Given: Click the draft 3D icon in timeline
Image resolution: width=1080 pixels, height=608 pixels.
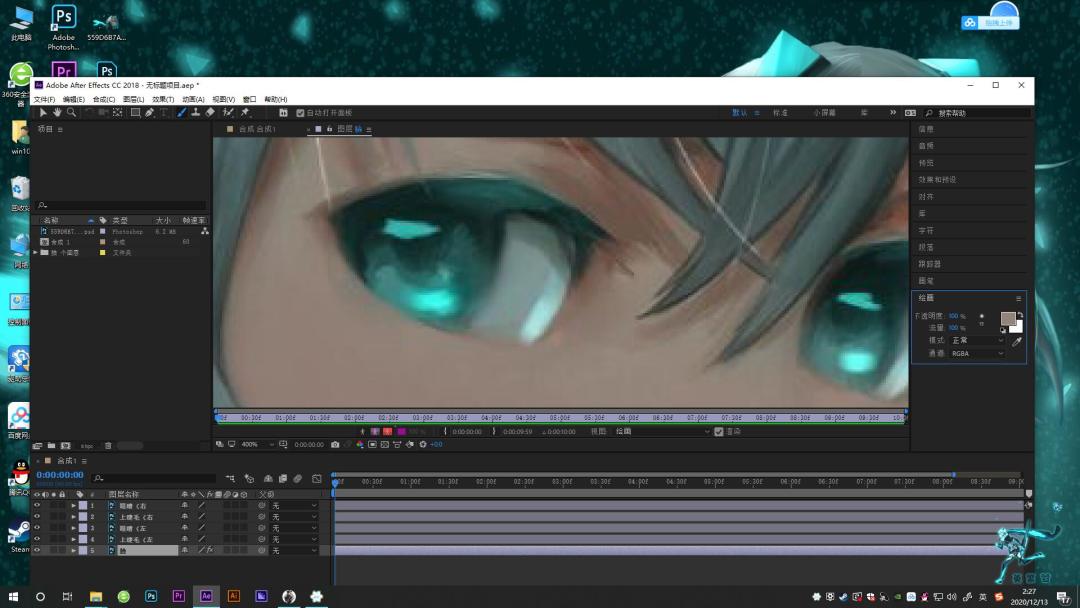Looking at the screenshot, I should [249, 478].
